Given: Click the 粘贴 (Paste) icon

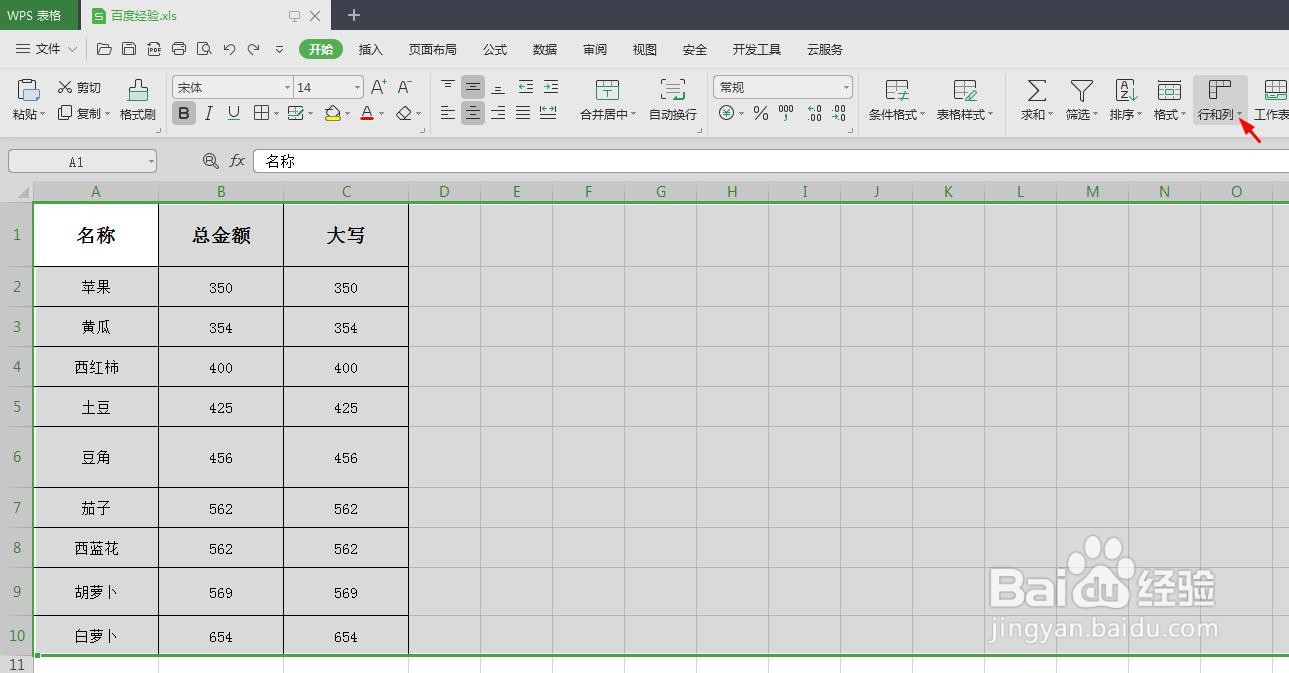Looking at the screenshot, I should 26,100.
